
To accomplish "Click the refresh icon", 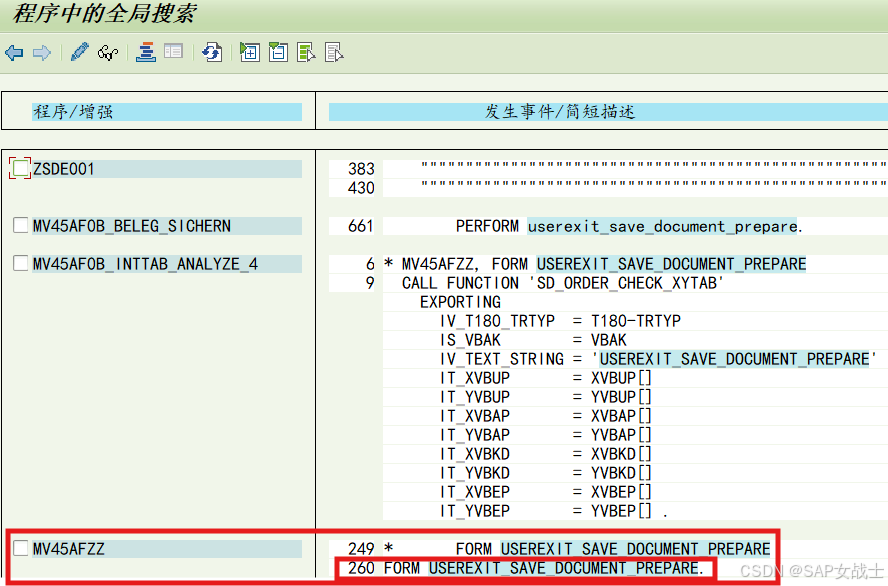I will 211,52.
